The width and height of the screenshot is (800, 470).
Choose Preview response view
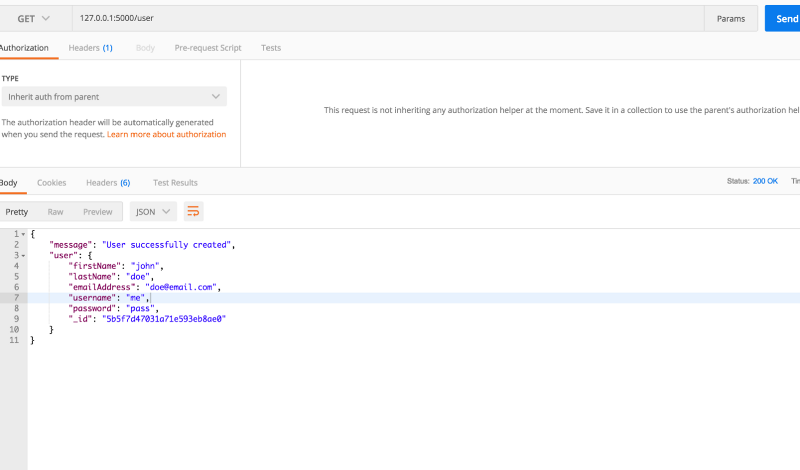(x=97, y=212)
